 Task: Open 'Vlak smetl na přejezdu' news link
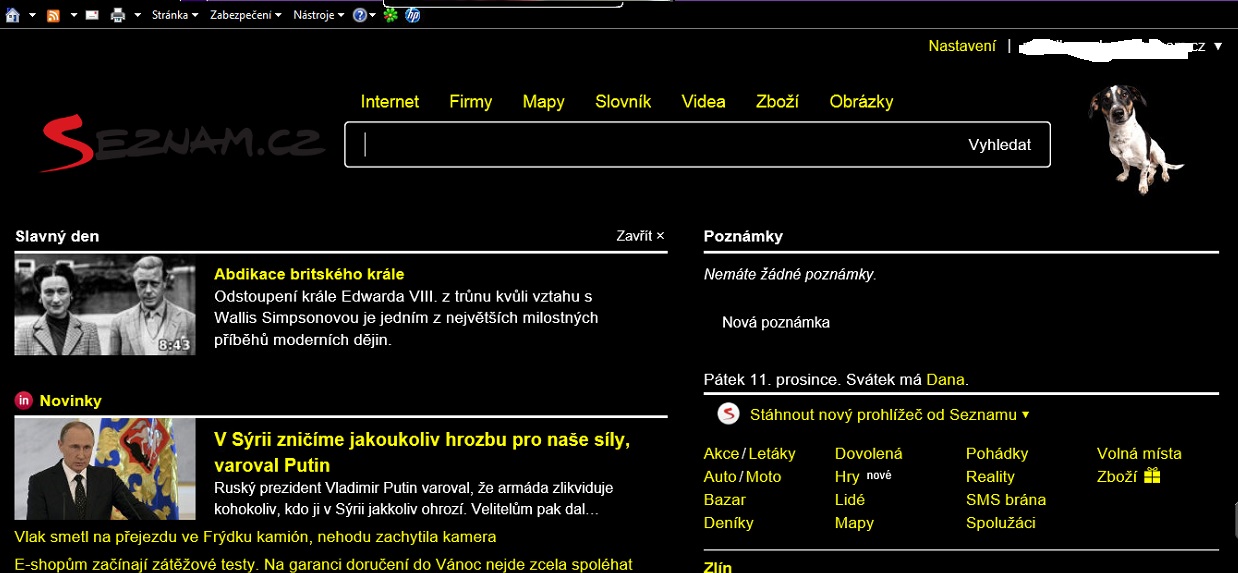256,538
